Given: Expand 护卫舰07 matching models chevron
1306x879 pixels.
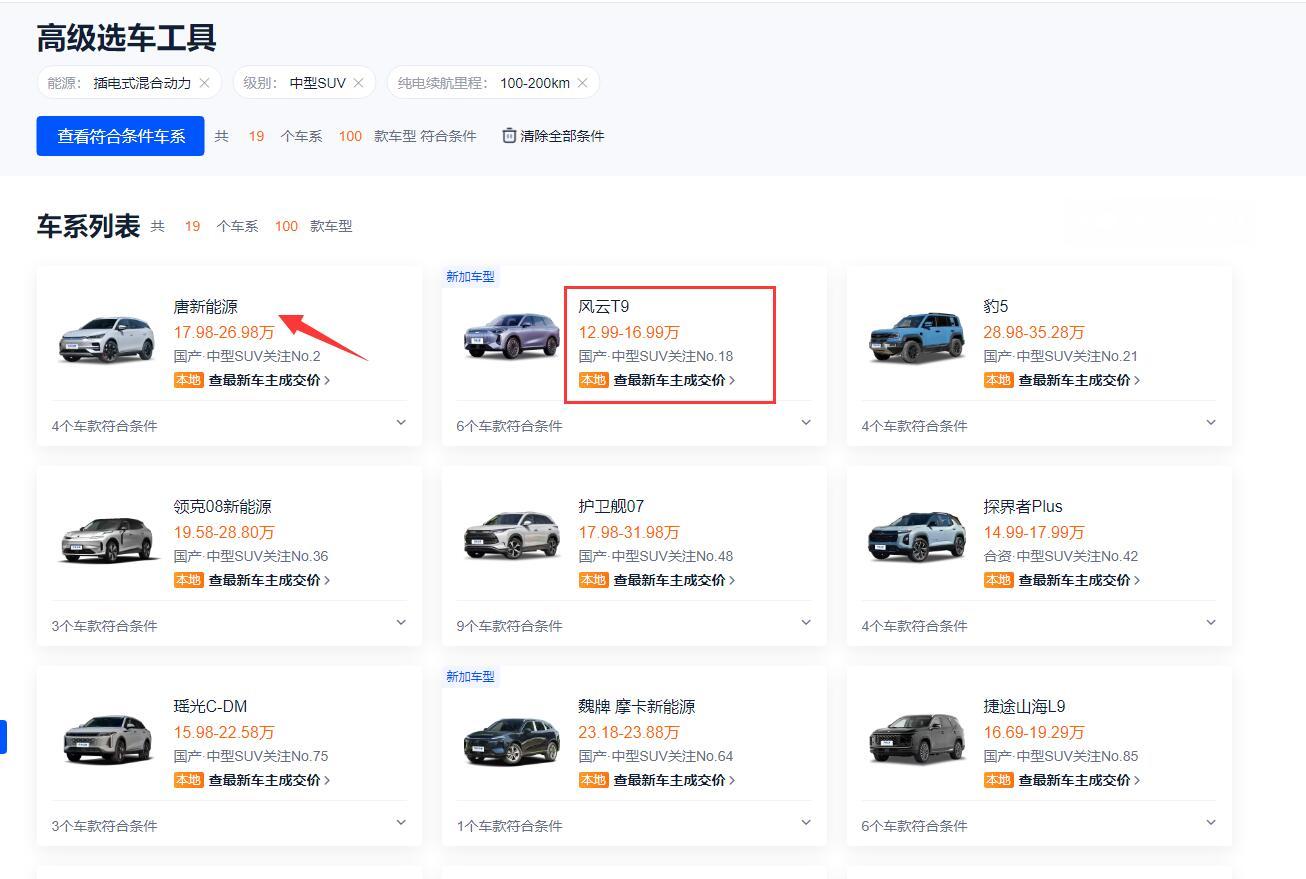Looking at the screenshot, I should 806,623.
